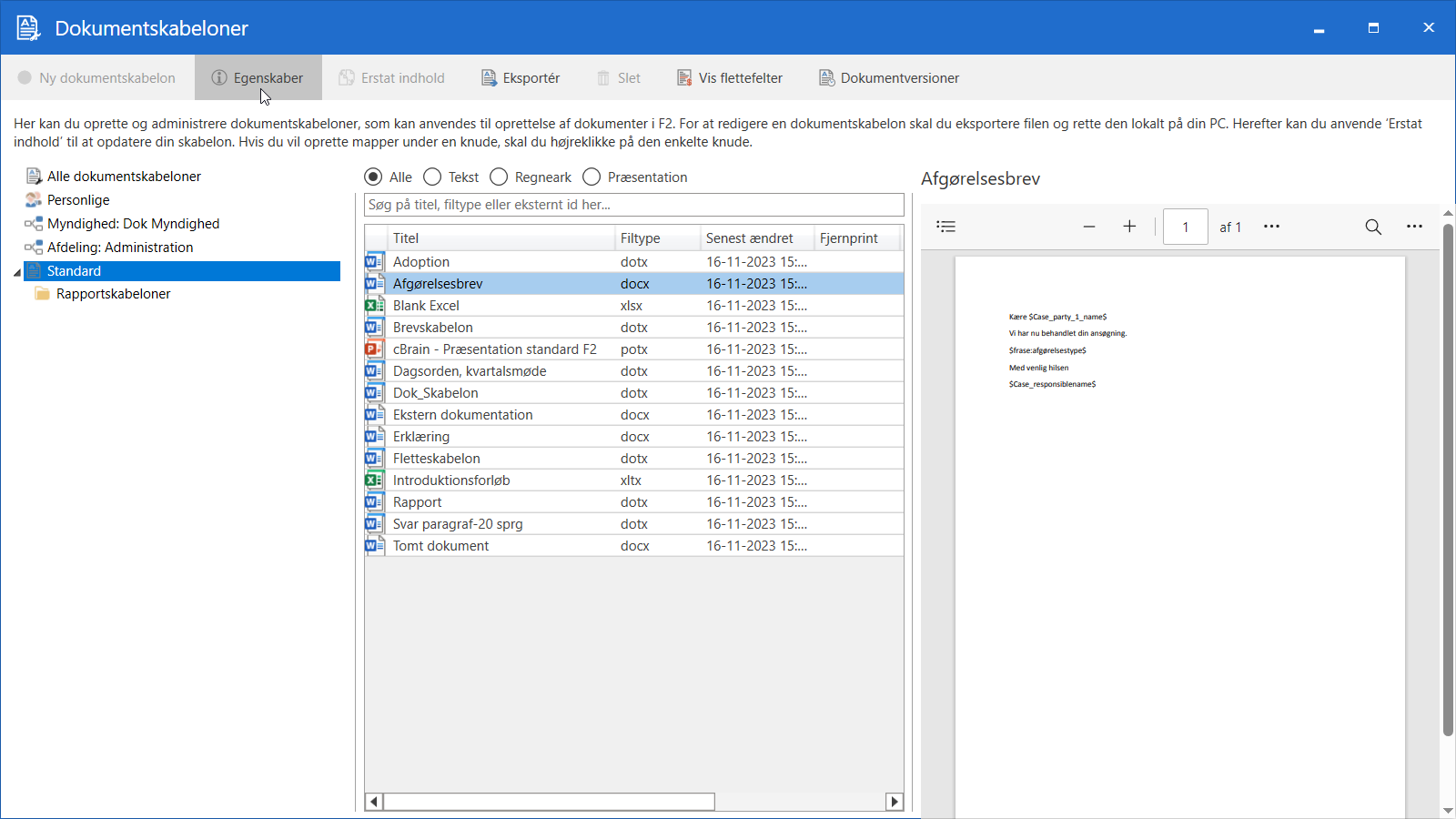Select Myndighed: Dok Myndighed node
The image size is (1456, 819).
pos(133,224)
